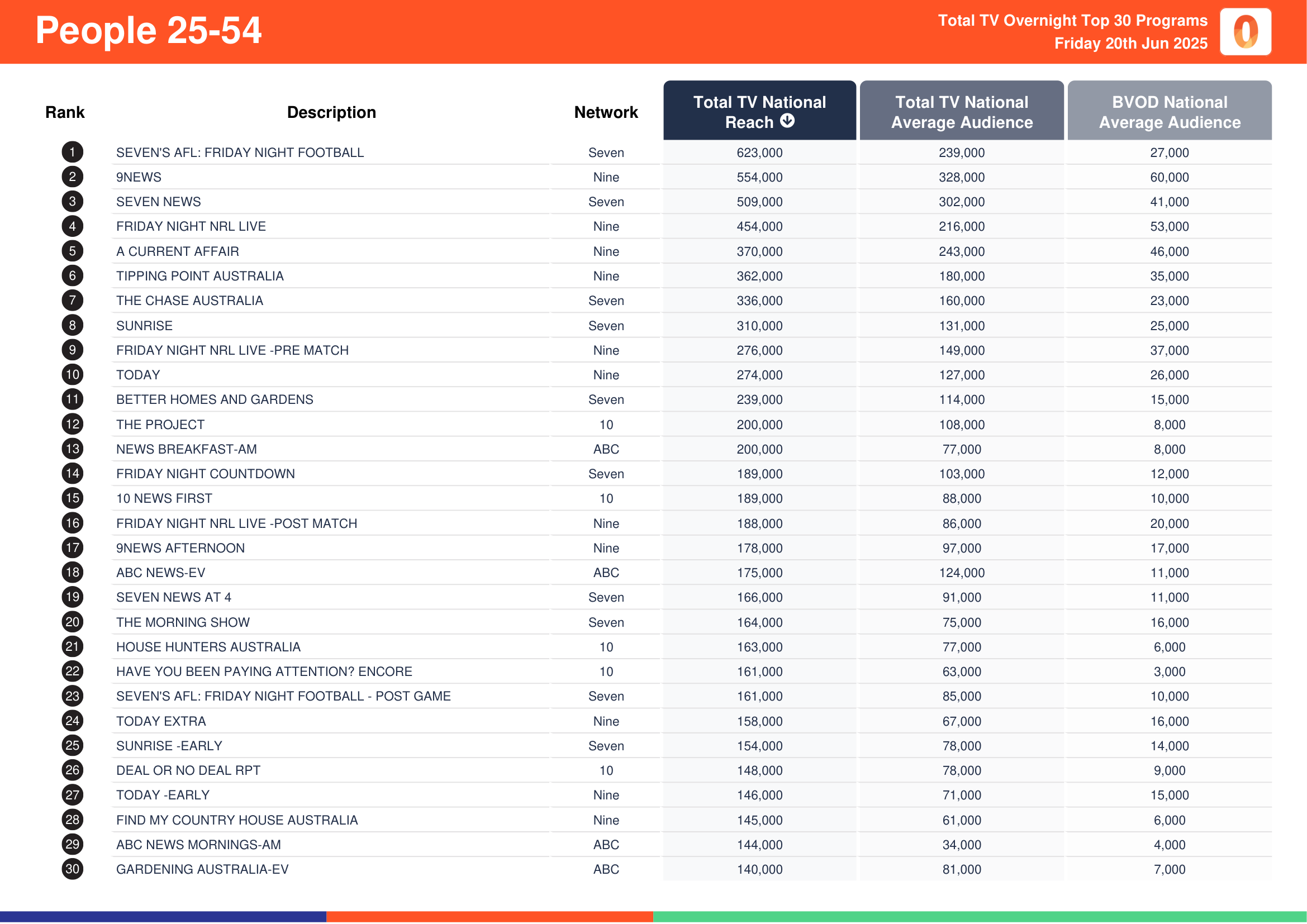Click rank badge number 22
Viewport: 1307px width, 924px height.
point(72,671)
